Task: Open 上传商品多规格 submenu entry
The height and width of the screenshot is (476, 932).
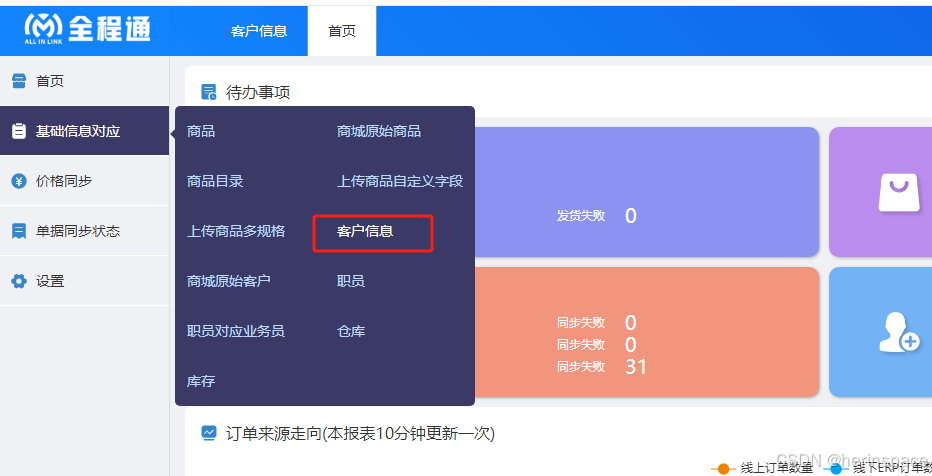Action: [236, 231]
